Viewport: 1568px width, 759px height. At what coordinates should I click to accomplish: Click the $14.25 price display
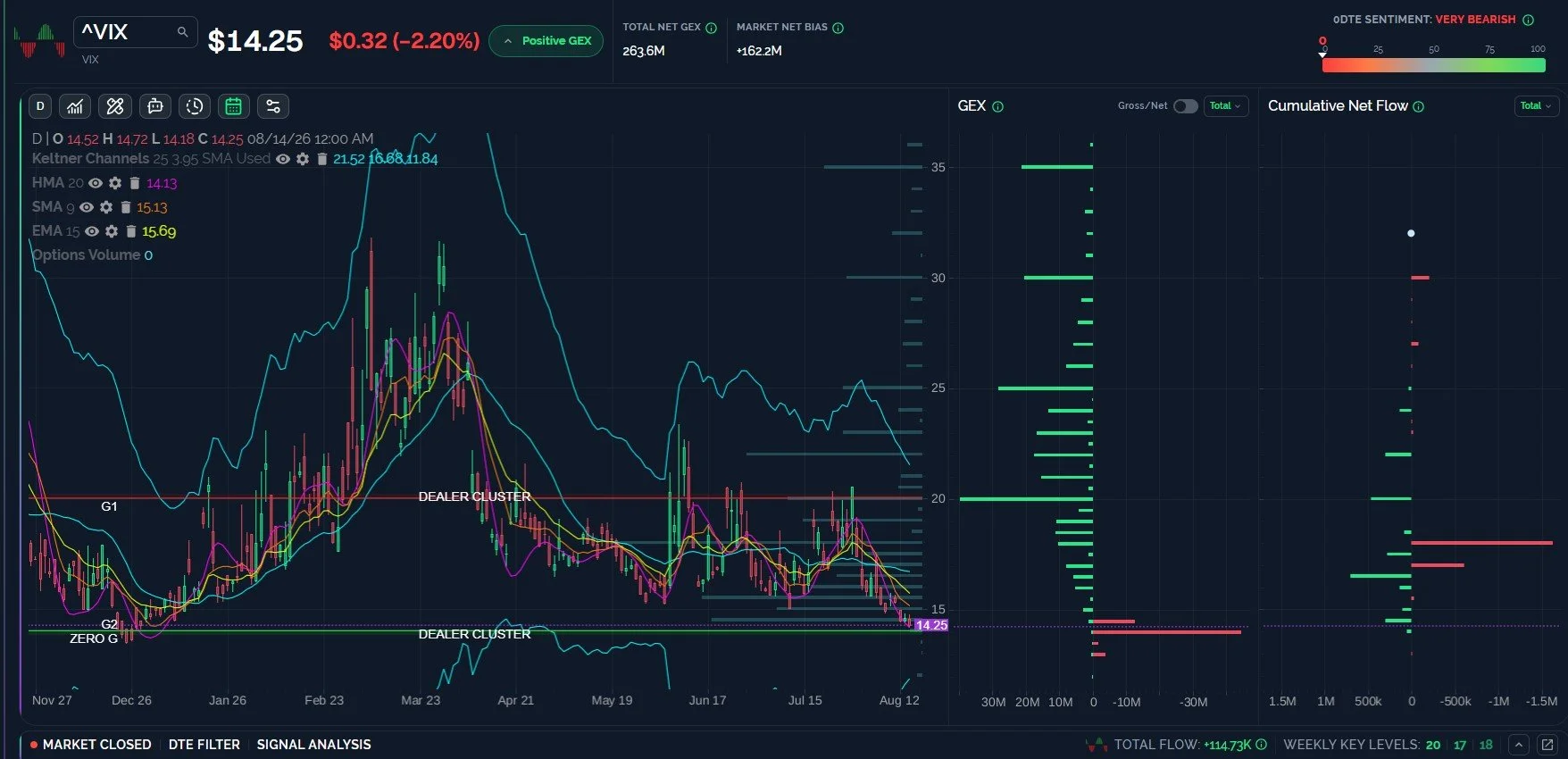[255, 41]
